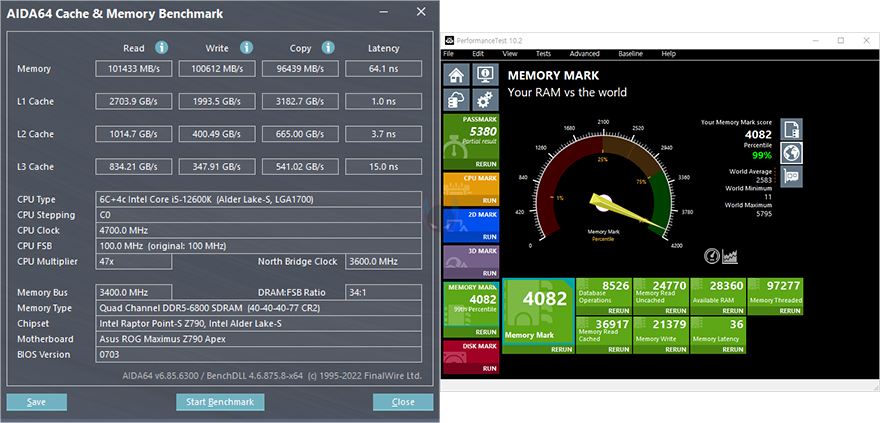Image resolution: width=880 pixels, height=423 pixels.
Task: Open the Advanced menu
Action: pos(585,54)
